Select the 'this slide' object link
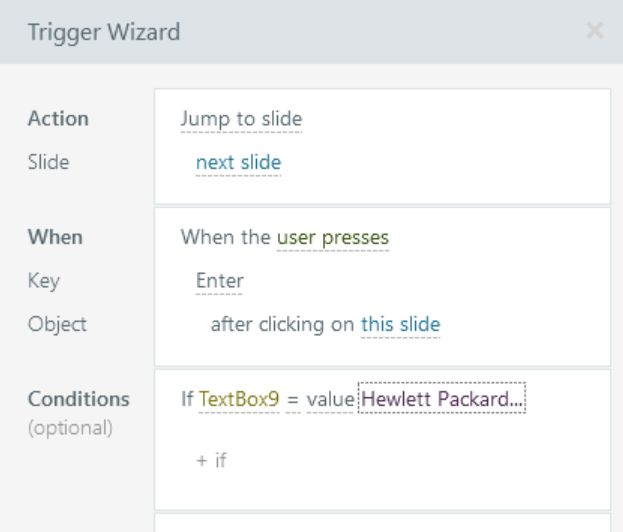This screenshot has width=623, height=532. coord(400,325)
